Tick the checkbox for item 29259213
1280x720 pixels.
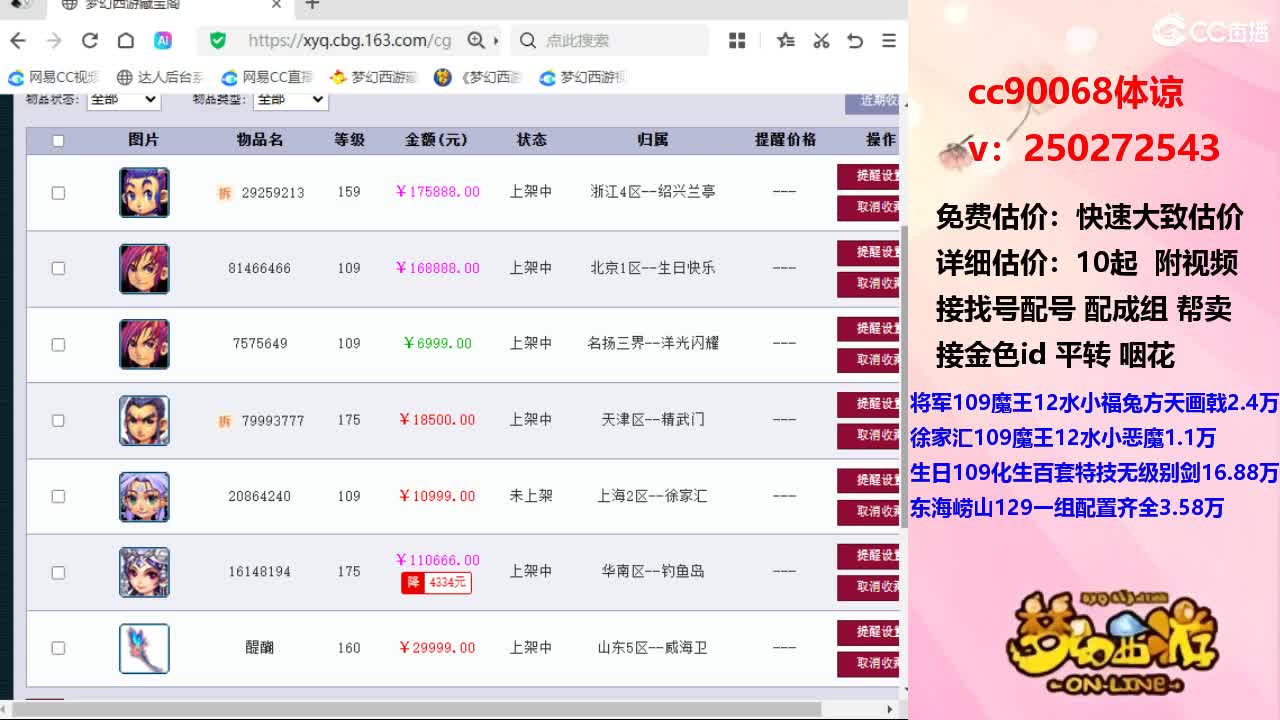(x=58, y=192)
